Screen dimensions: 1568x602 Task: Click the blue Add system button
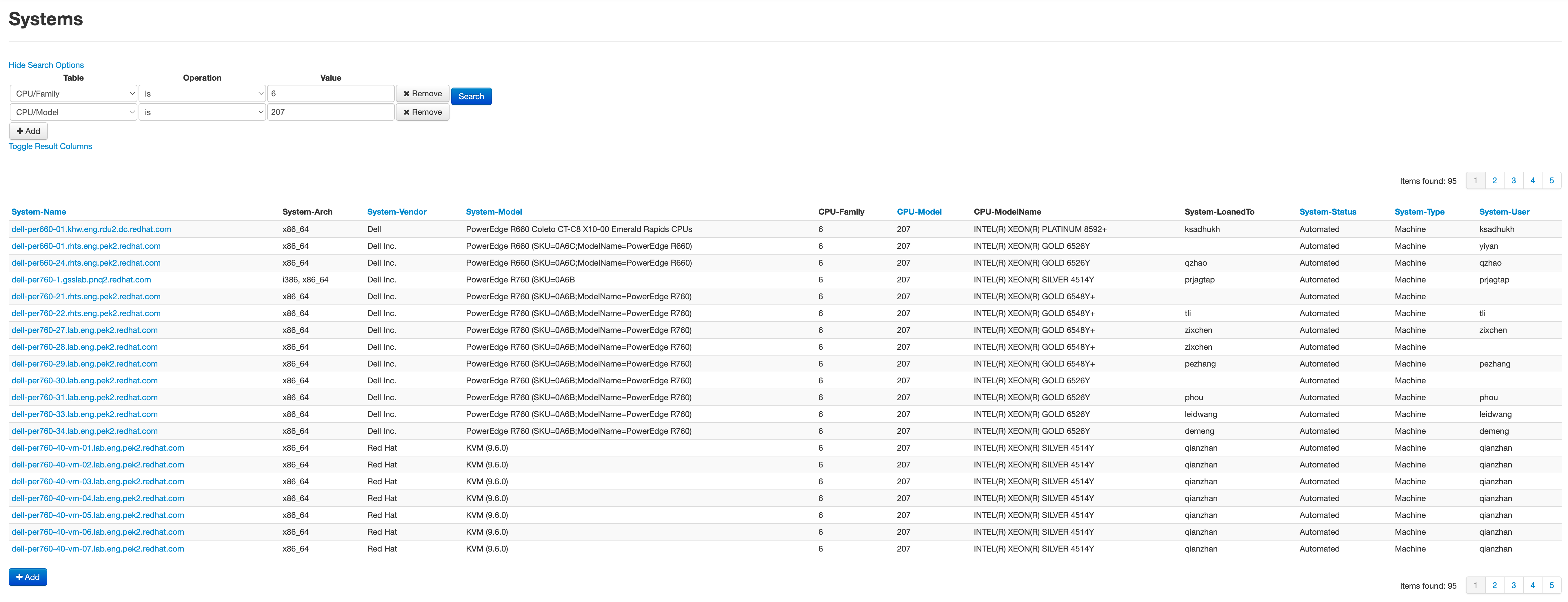tap(28, 576)
